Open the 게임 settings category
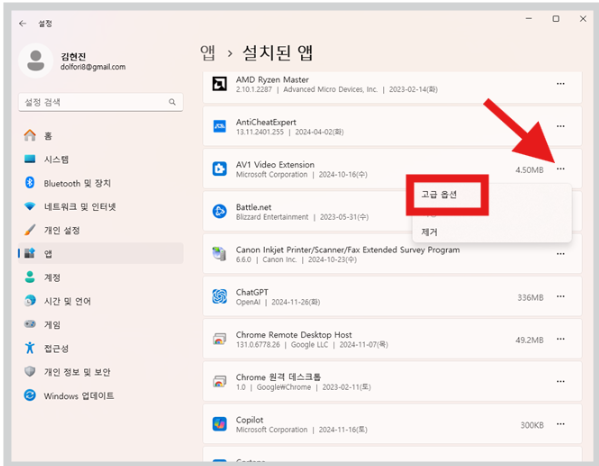The height and width of the screenshot is (466, 599). 100,325
